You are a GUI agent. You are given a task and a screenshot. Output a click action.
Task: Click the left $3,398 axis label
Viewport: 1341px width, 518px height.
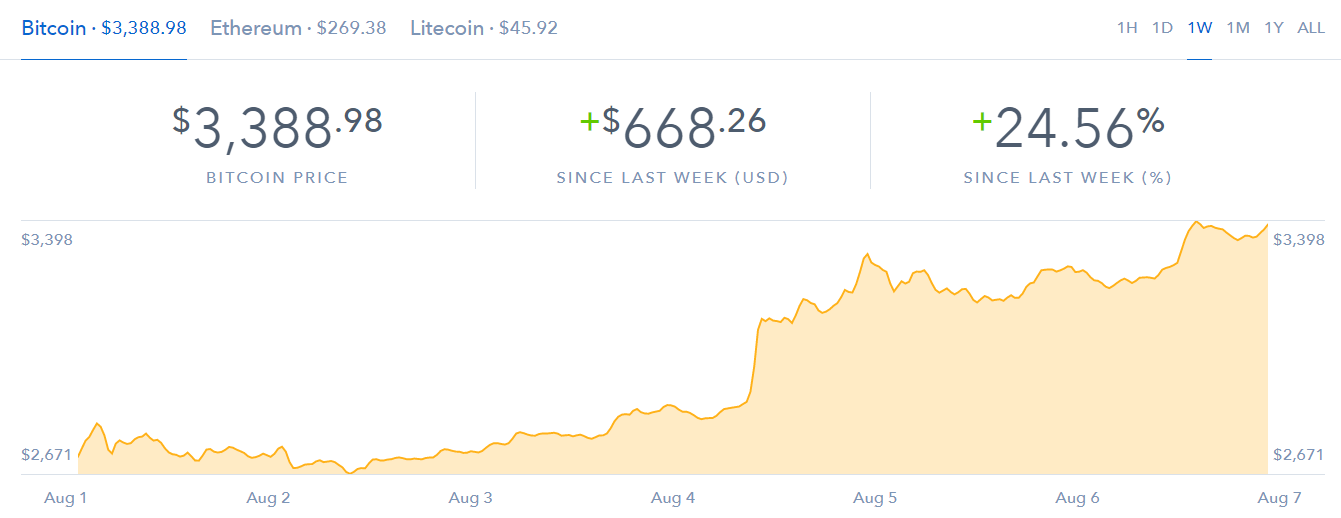pos(47,240)
